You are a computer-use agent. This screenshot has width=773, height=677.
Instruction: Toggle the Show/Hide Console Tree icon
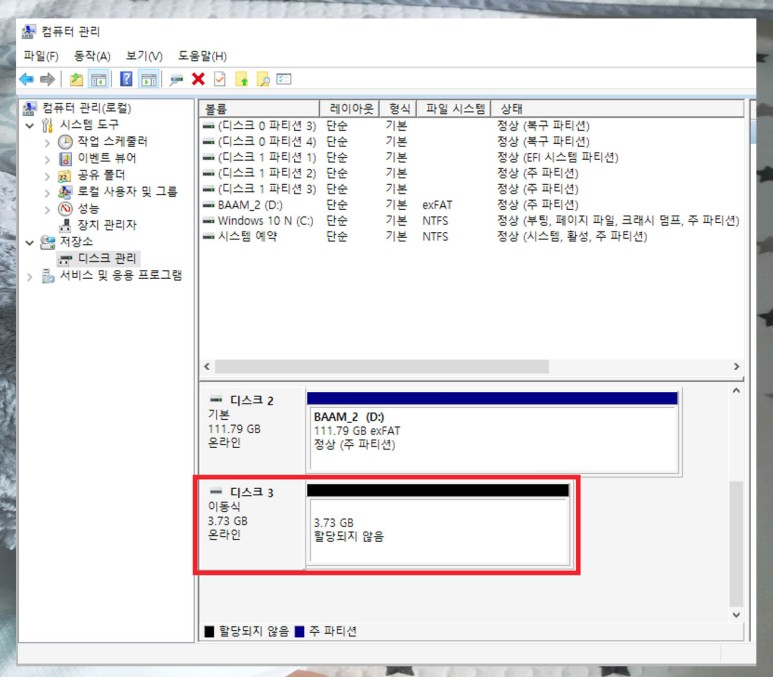99,79
